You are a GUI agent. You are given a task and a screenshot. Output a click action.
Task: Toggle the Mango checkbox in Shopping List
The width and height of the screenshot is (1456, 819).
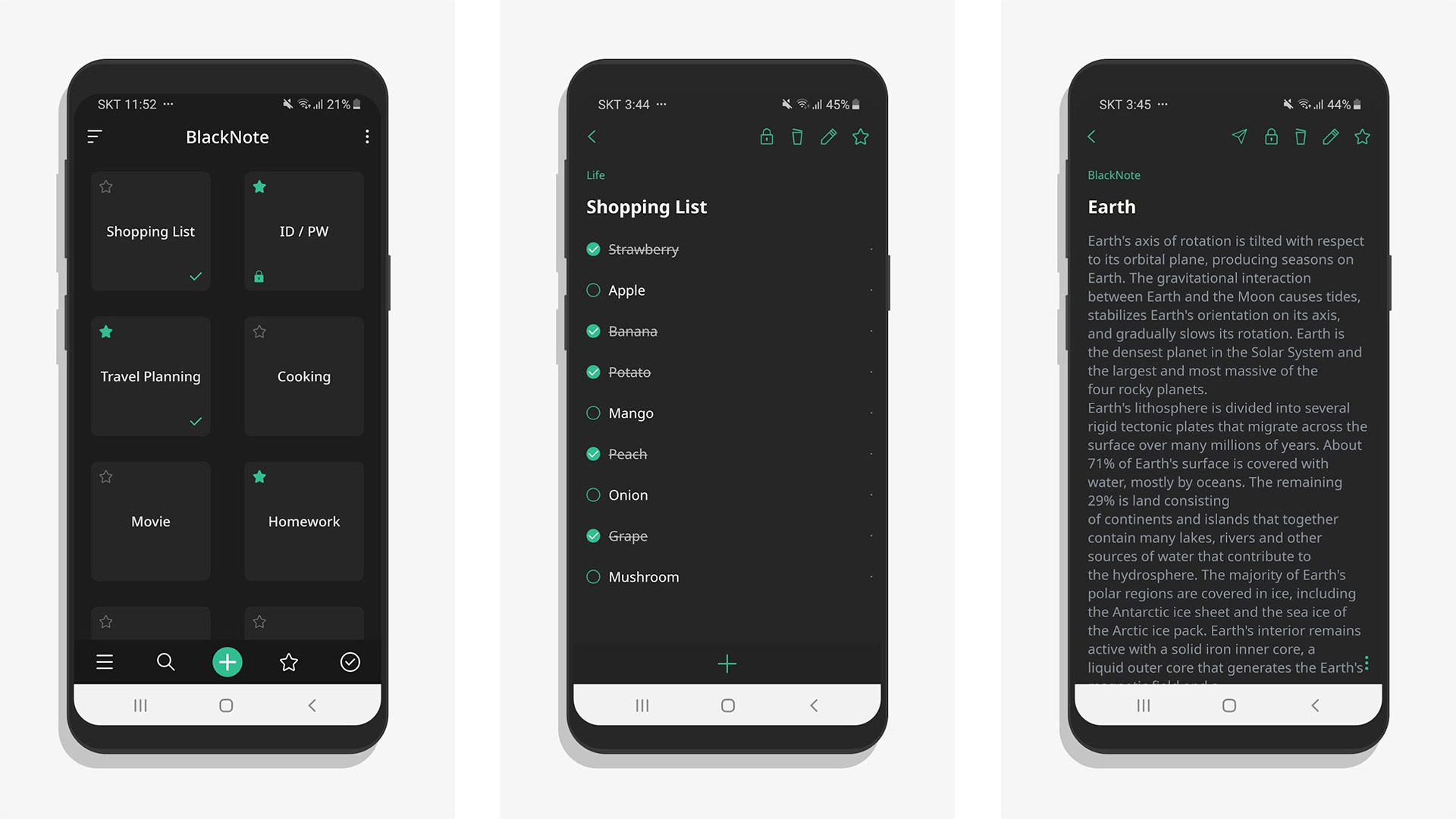592,412
